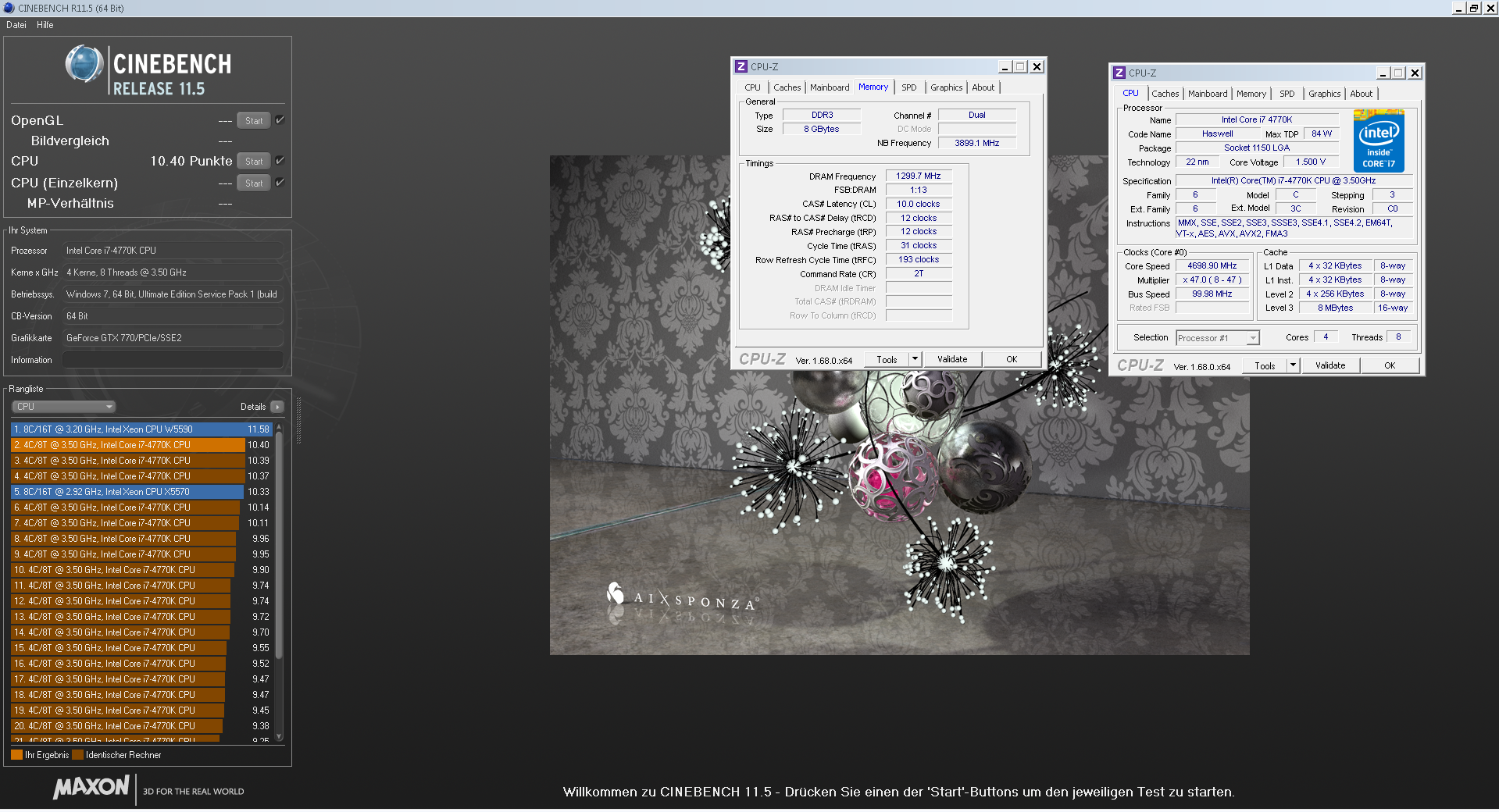Click the Prozessor field Intel Core i7-4770K
Screen dimensions: 1499x812
pos(173,251)
